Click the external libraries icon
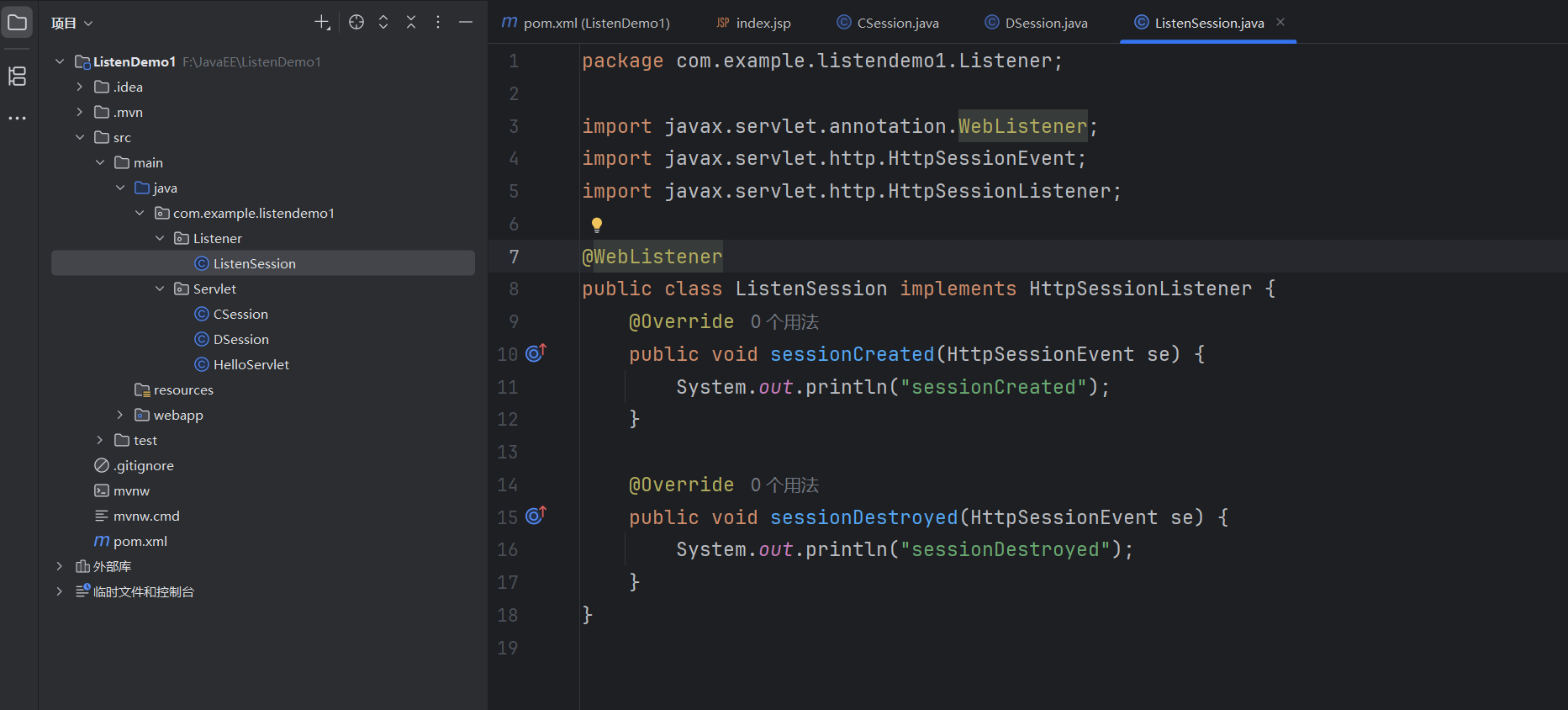Screen dimensions: 1568x710 (82, 566)
